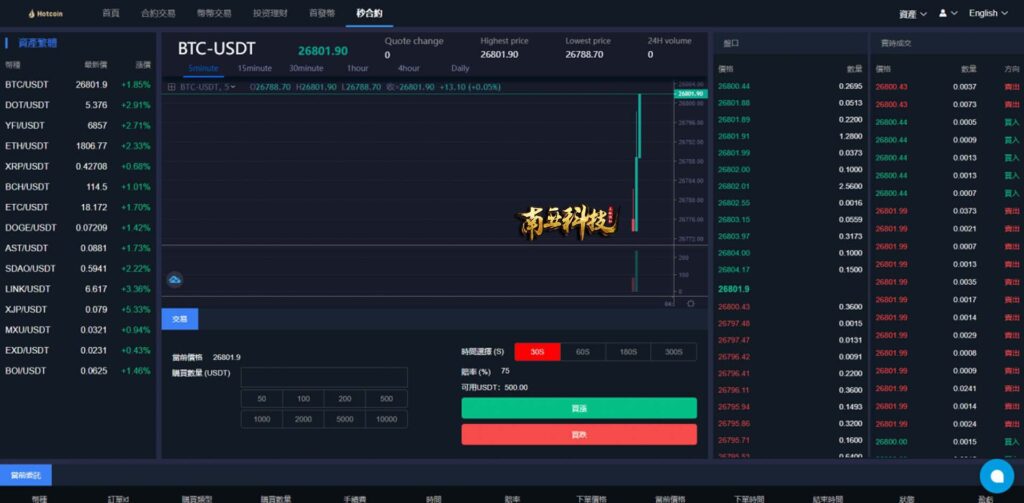The image size is (1024, 503).
Task: Select XRP/USDT in the asset list
Action: pyautogui.click(x=78, y=166)
